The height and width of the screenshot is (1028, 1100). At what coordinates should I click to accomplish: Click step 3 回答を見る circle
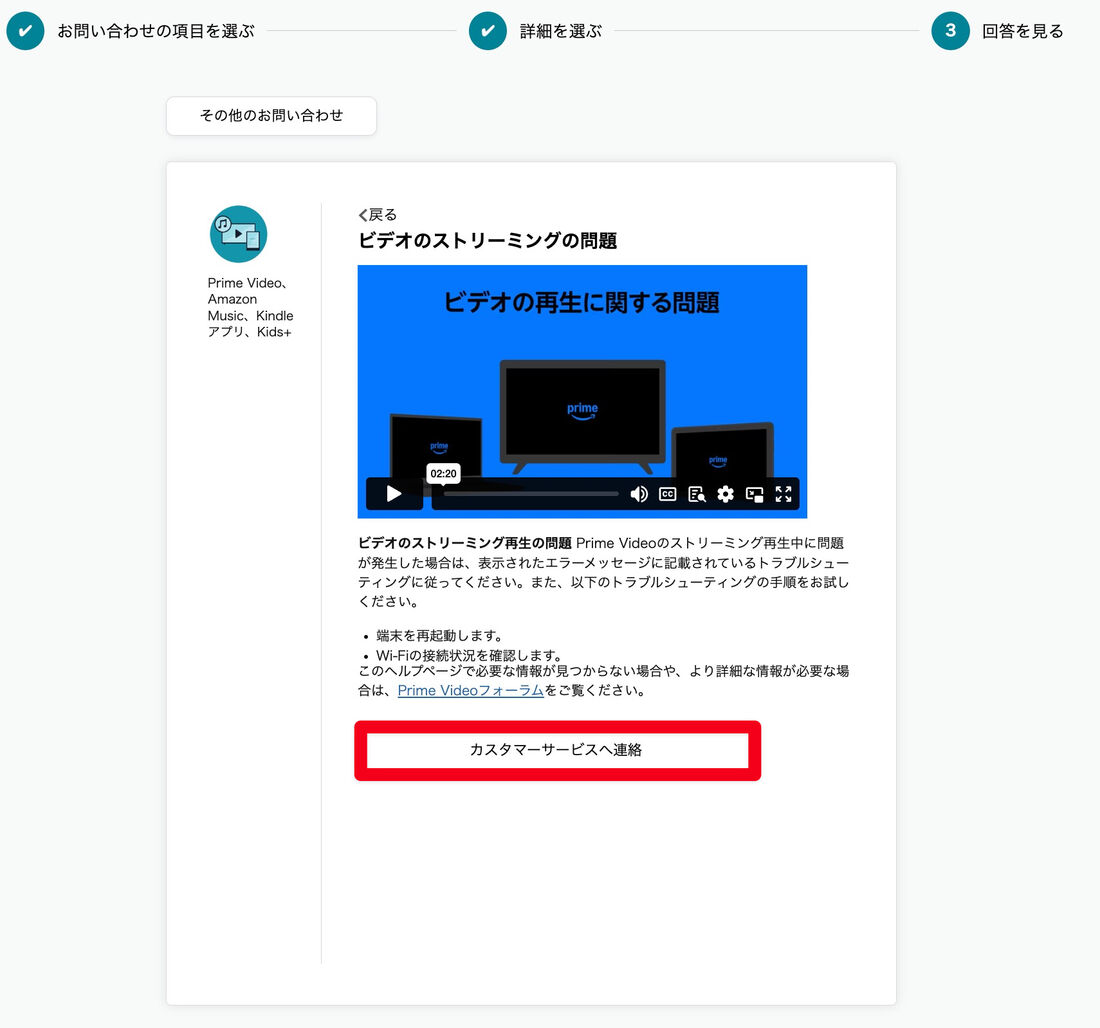(951, 31)
